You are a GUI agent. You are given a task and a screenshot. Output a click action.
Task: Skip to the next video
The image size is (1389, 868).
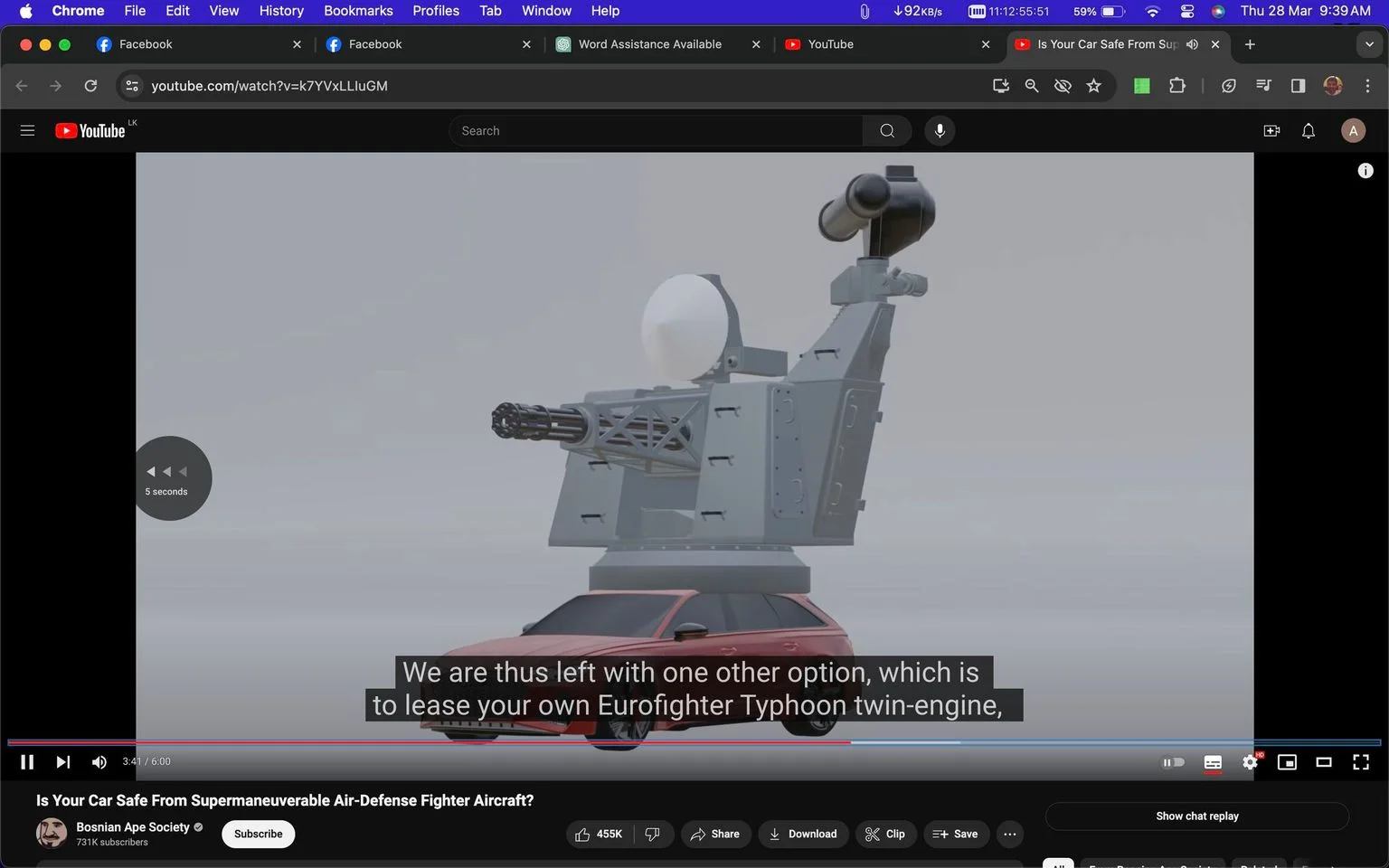(62, 762)
